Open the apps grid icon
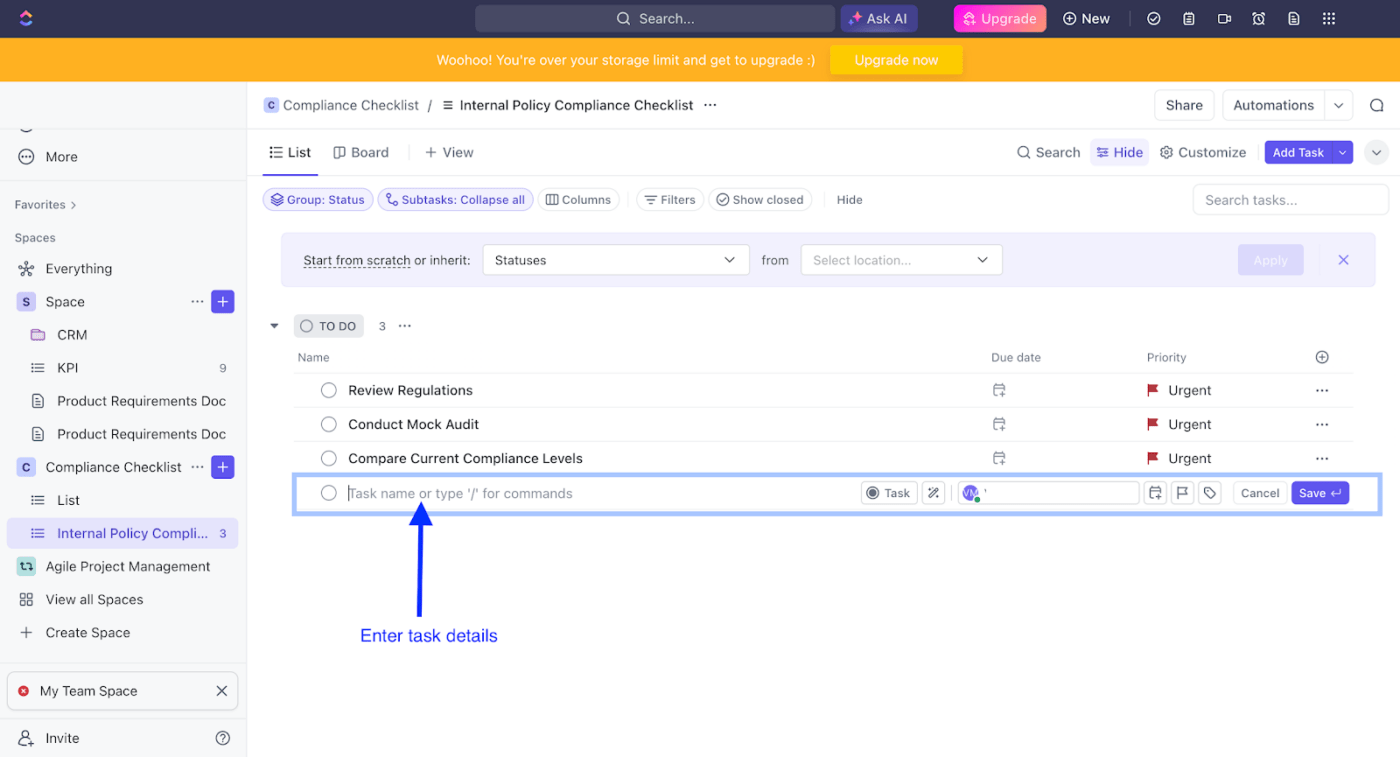Screen dimensions: 1400x757 point(1329,19)
